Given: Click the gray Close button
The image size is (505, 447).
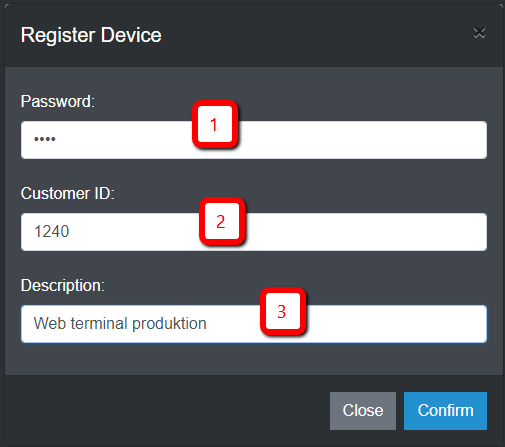Looking at the screenshot, I should (x=363, y=411).
